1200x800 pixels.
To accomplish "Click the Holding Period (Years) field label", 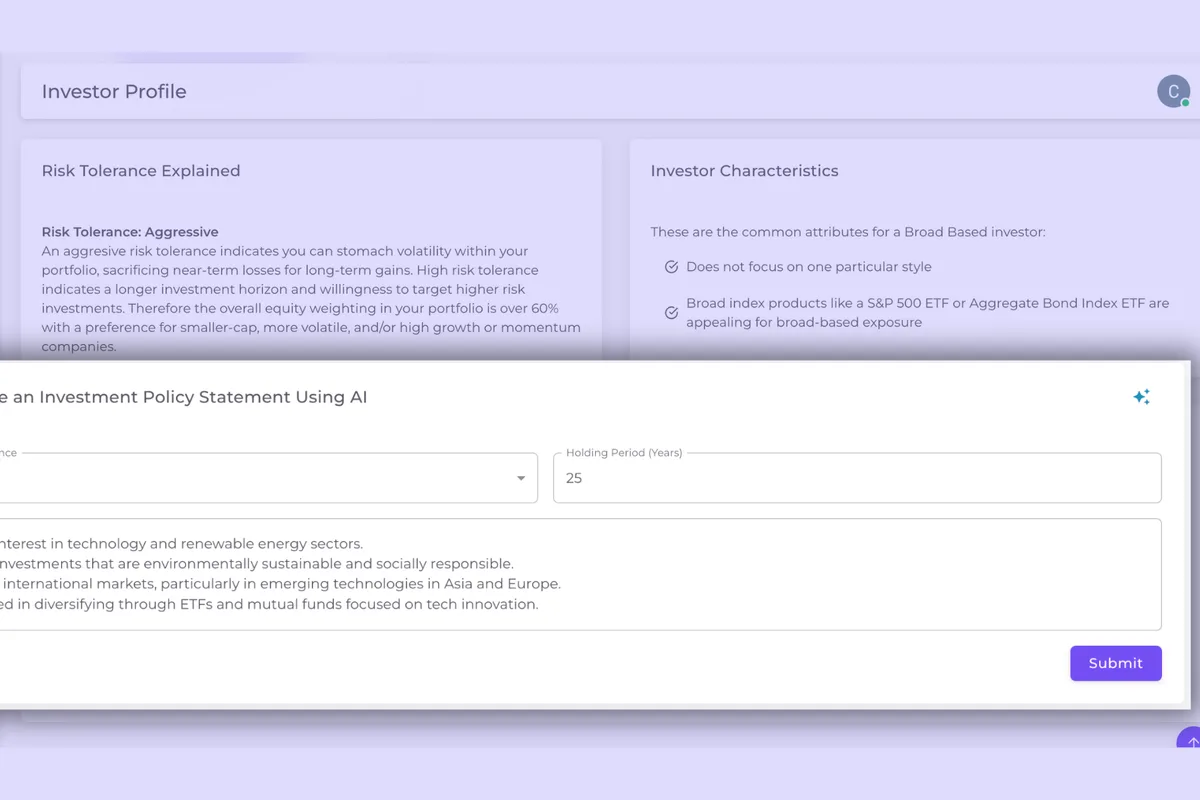I will (x=624, y=453).
